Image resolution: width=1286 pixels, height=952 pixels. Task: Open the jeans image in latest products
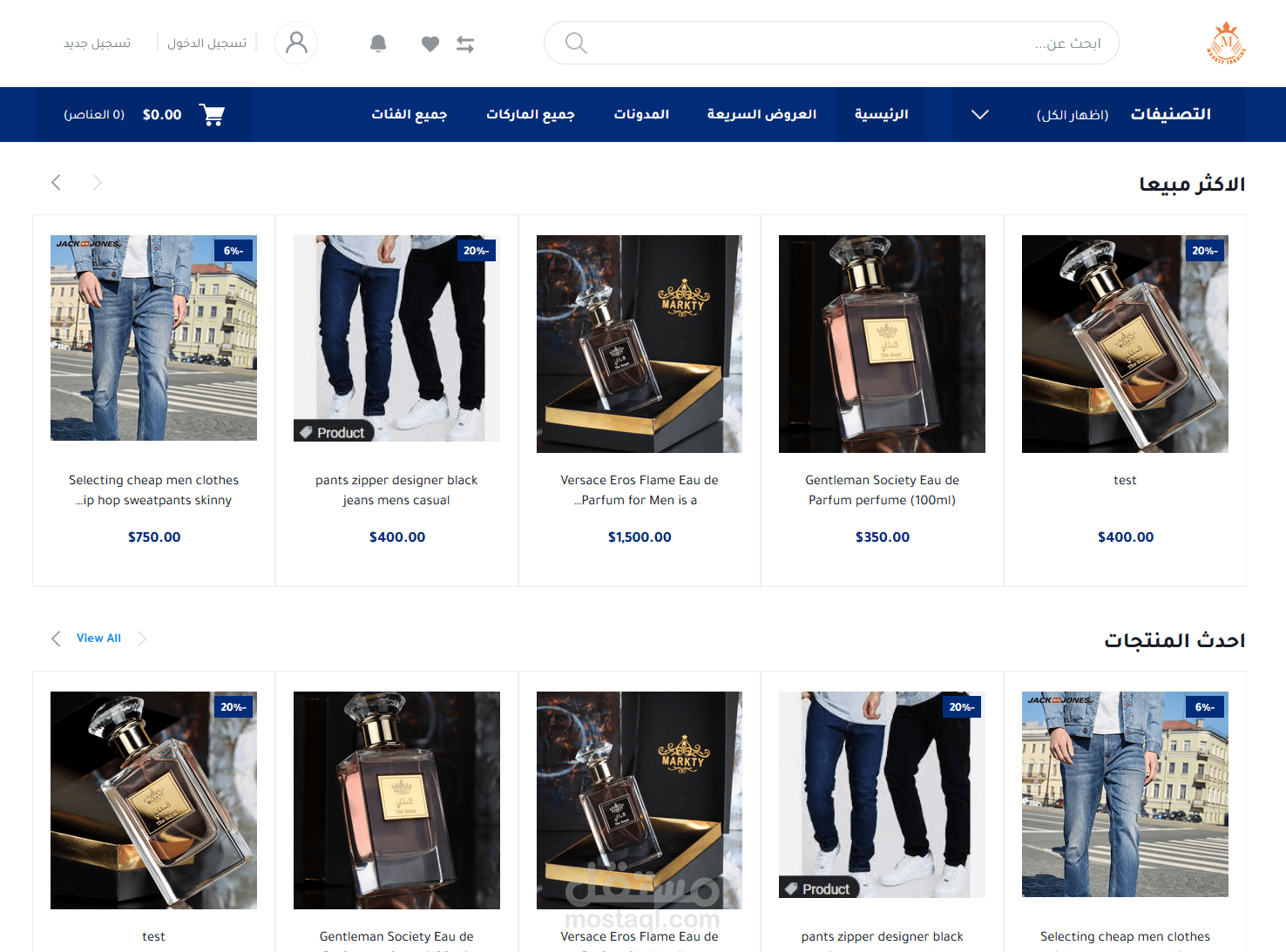pyautogui.click(x=1125, y=794)
